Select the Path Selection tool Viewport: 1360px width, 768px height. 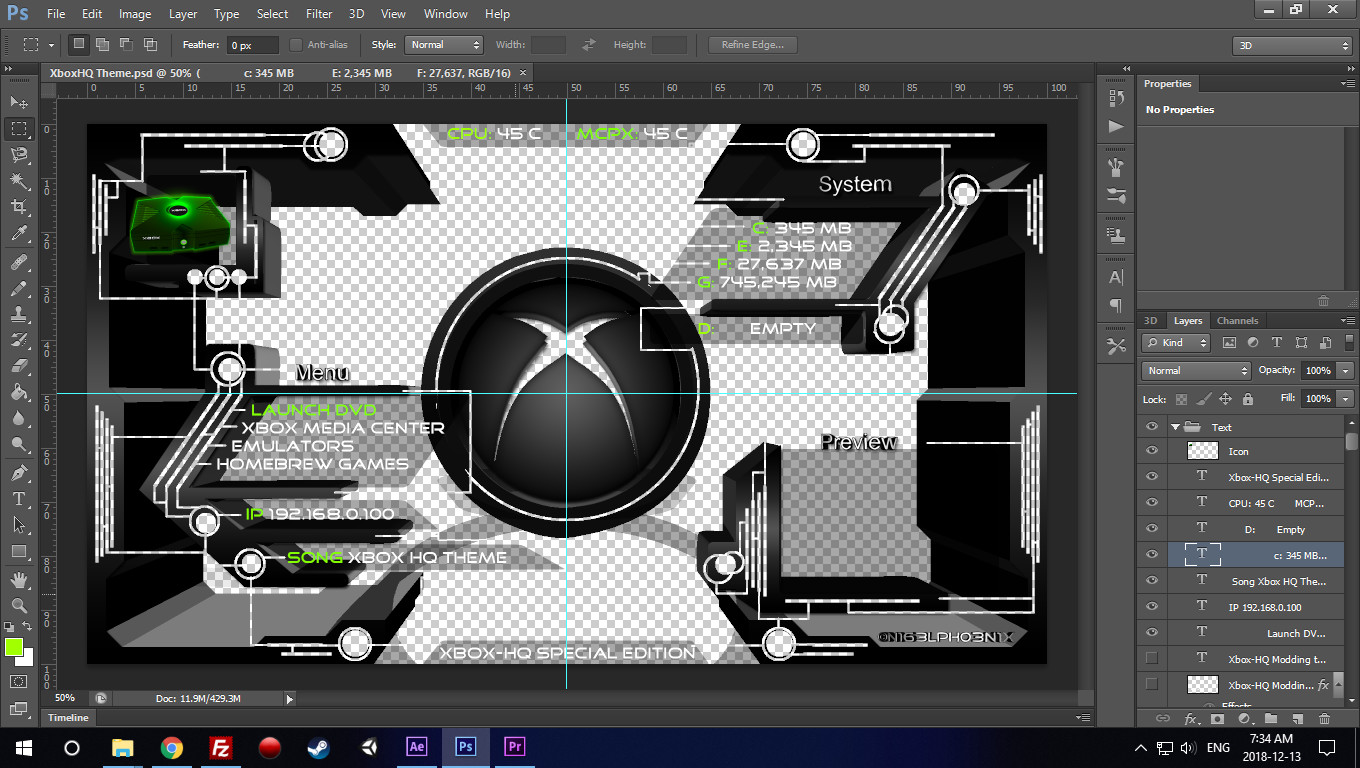tap(19, 524)
